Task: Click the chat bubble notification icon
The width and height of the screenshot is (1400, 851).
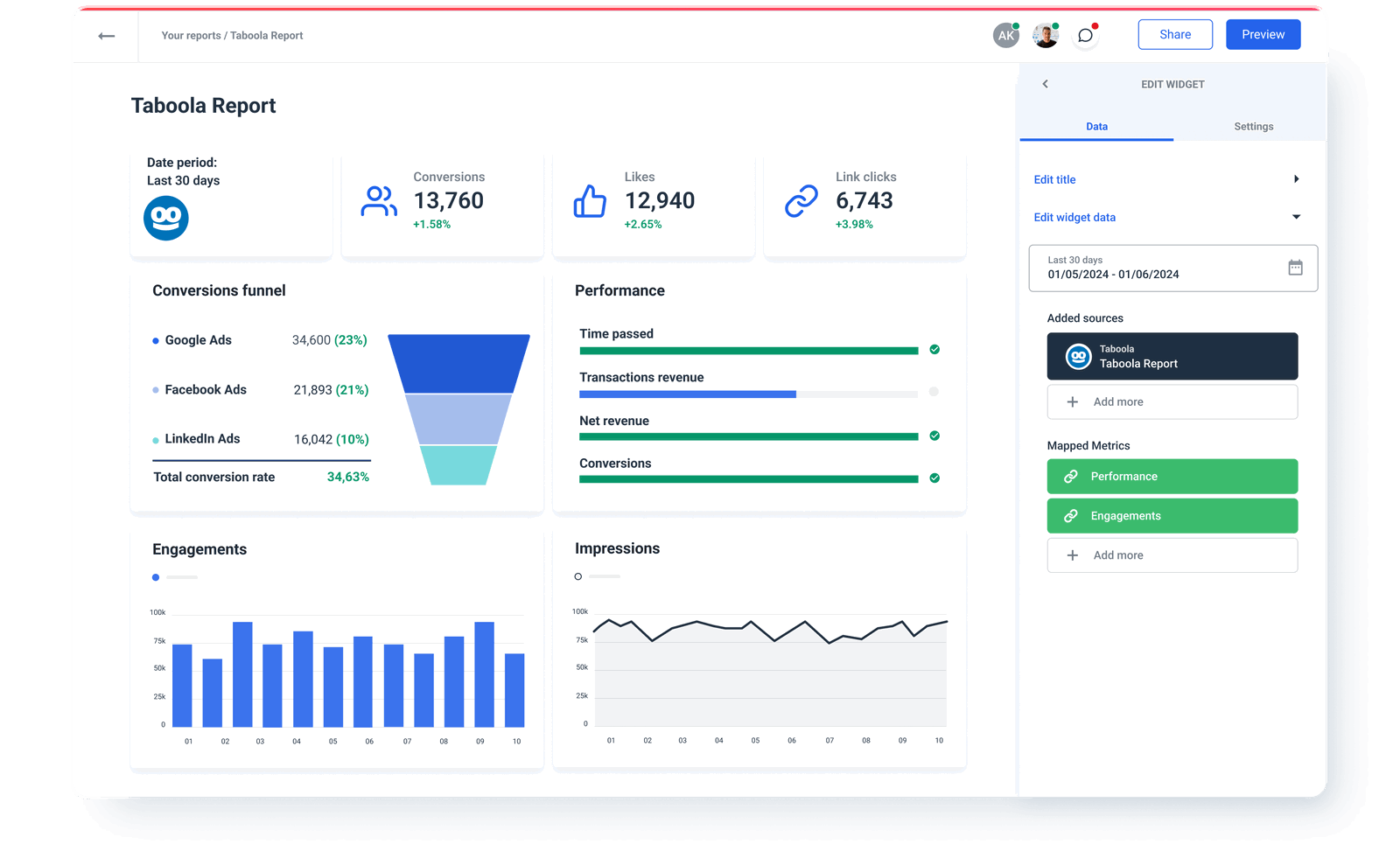Action: coord(1085,35)
